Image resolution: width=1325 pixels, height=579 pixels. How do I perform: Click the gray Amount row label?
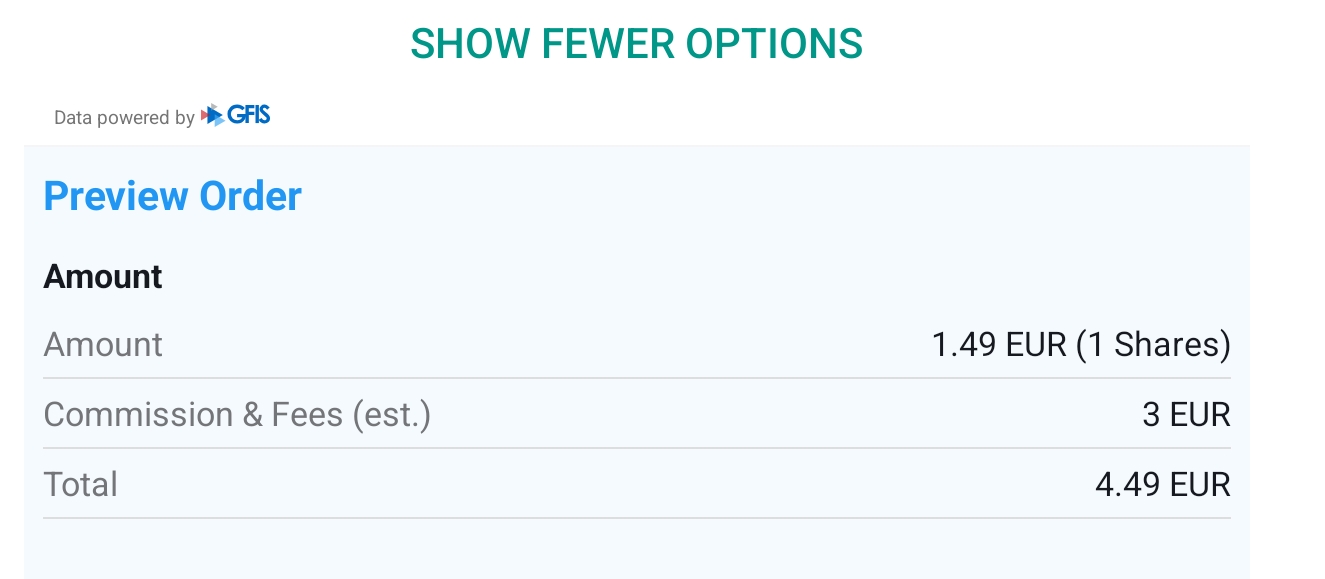pos(103,345)
